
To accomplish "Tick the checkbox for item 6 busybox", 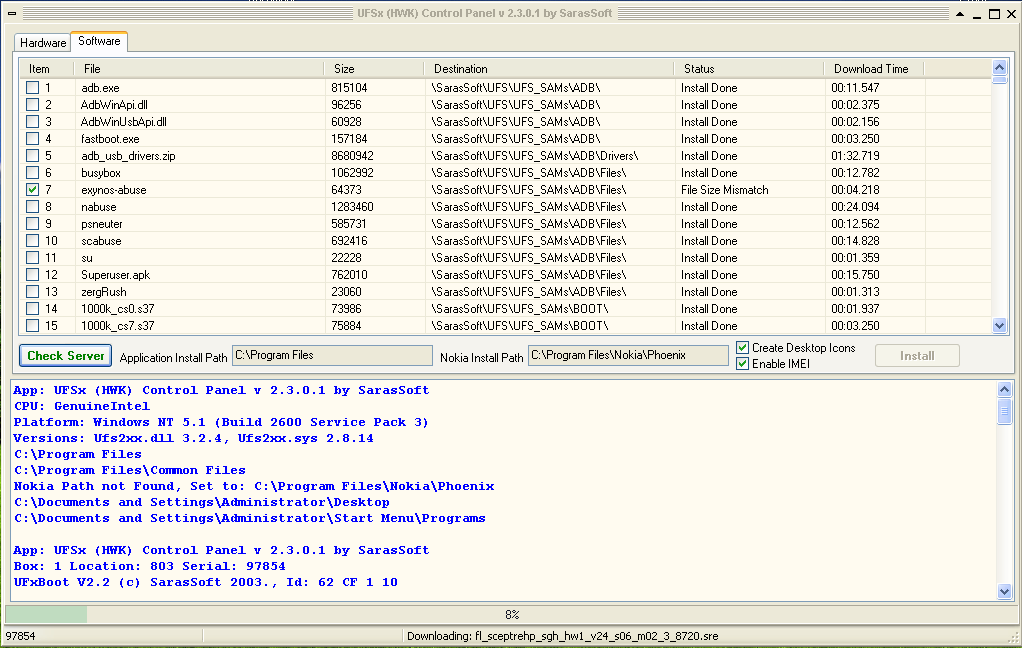I will click(x=33, y=172).
